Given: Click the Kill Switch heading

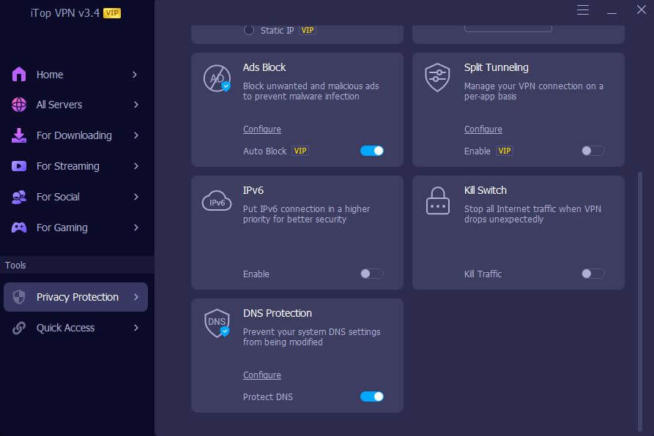Looking at the screenshot, I should tap(485, 190).
